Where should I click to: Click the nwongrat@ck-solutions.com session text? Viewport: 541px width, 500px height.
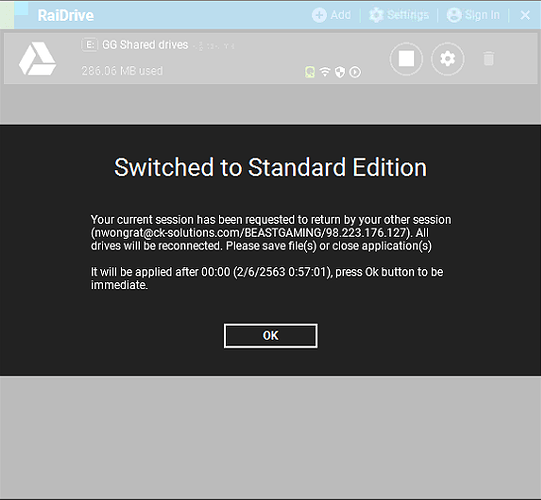251,233
